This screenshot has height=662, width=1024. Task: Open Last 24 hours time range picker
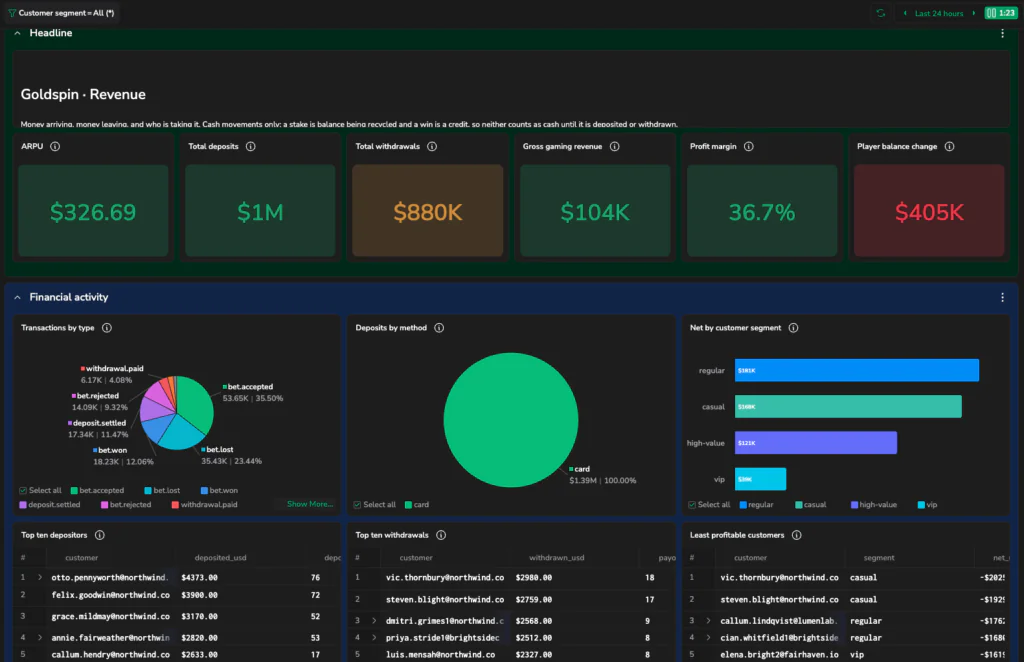938,13
